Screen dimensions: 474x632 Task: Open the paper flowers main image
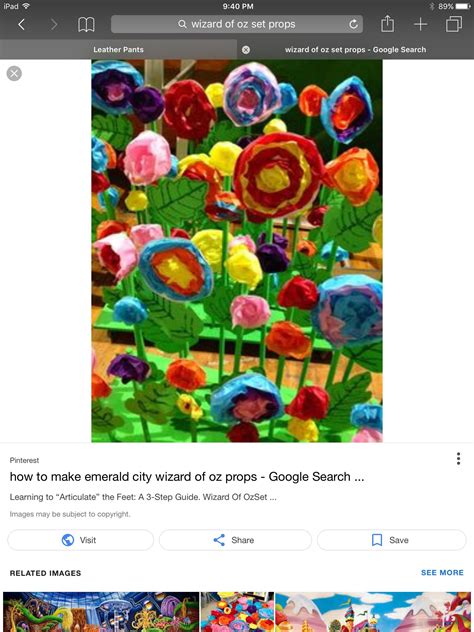pyautogui.click(x=237, y=251)
